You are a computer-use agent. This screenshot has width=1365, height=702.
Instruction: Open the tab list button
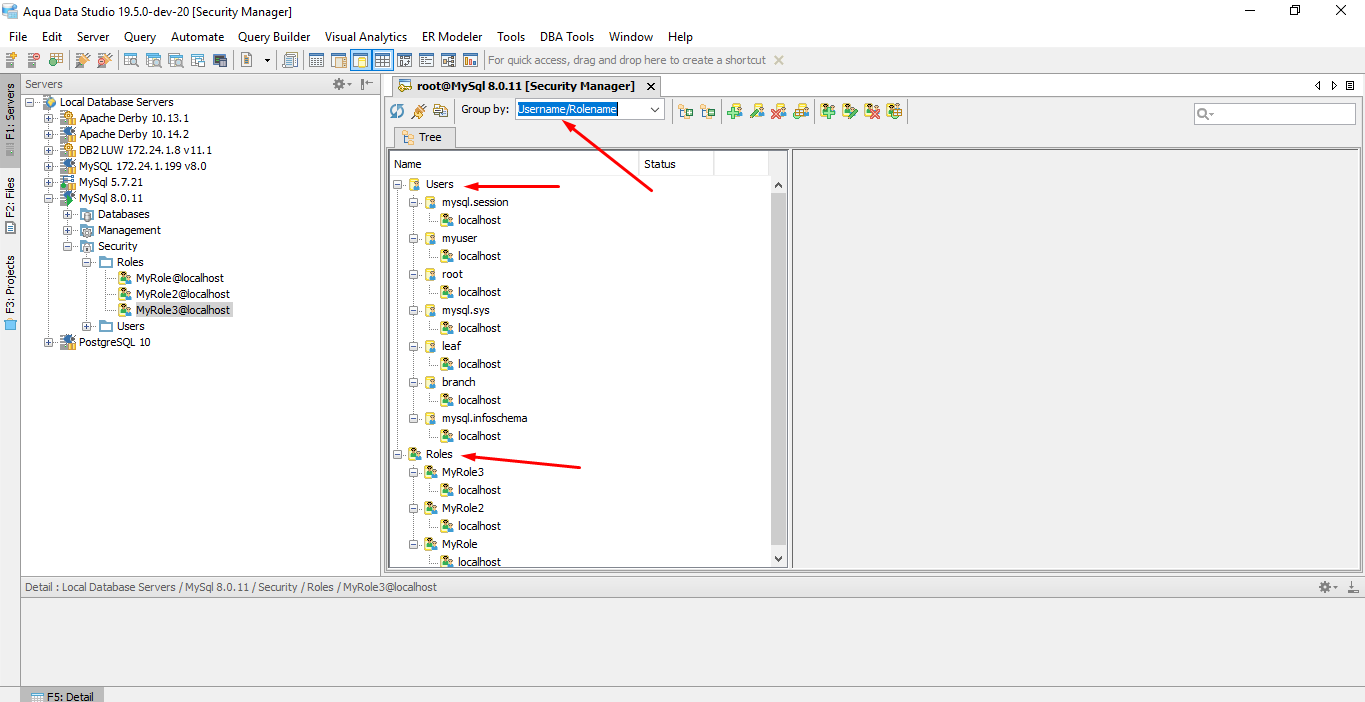coord(1350,86)
